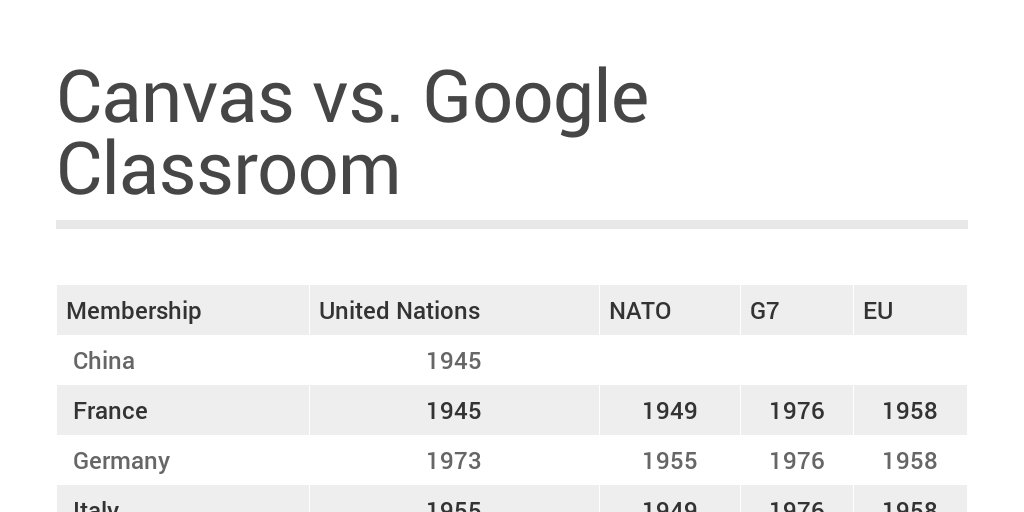Click the G7 column header
1024x512 pixels.
point(764,311)
